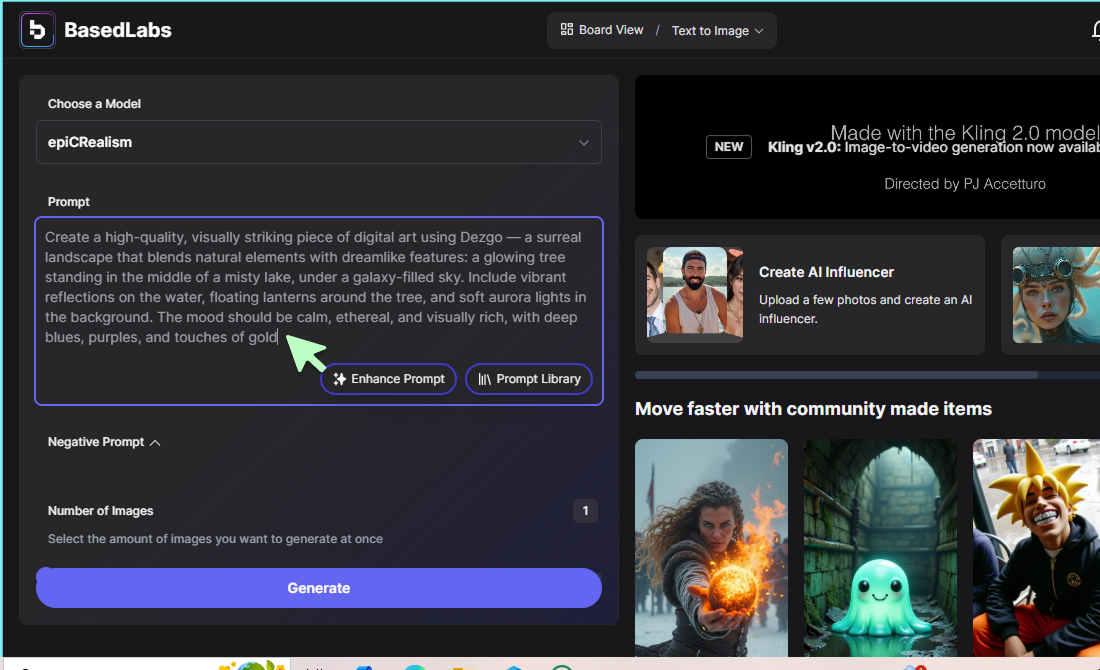The image size is (1100, 670).
Task: Open the notifications bell icon
Action: pyautogui.click(x=1094, y=31)
